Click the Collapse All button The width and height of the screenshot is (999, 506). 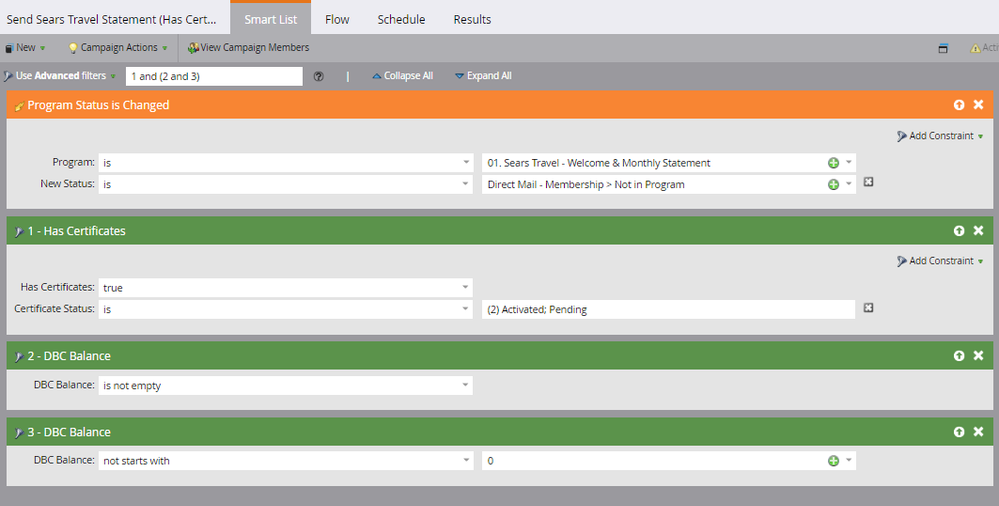pyautogui.click(x=401, y=76)
